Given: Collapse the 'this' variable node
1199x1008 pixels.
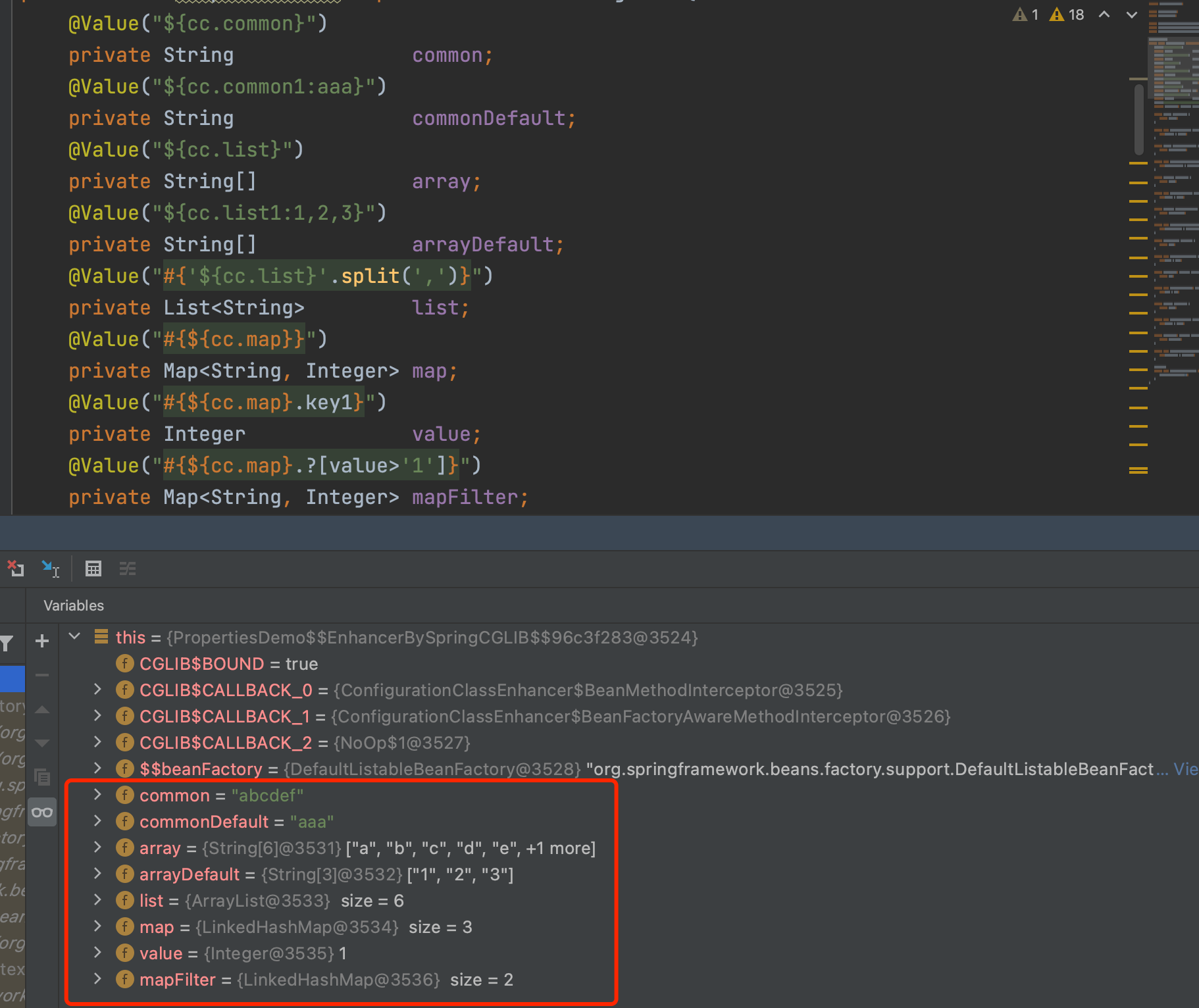Looking at the screenshot, I should point(74,636).
